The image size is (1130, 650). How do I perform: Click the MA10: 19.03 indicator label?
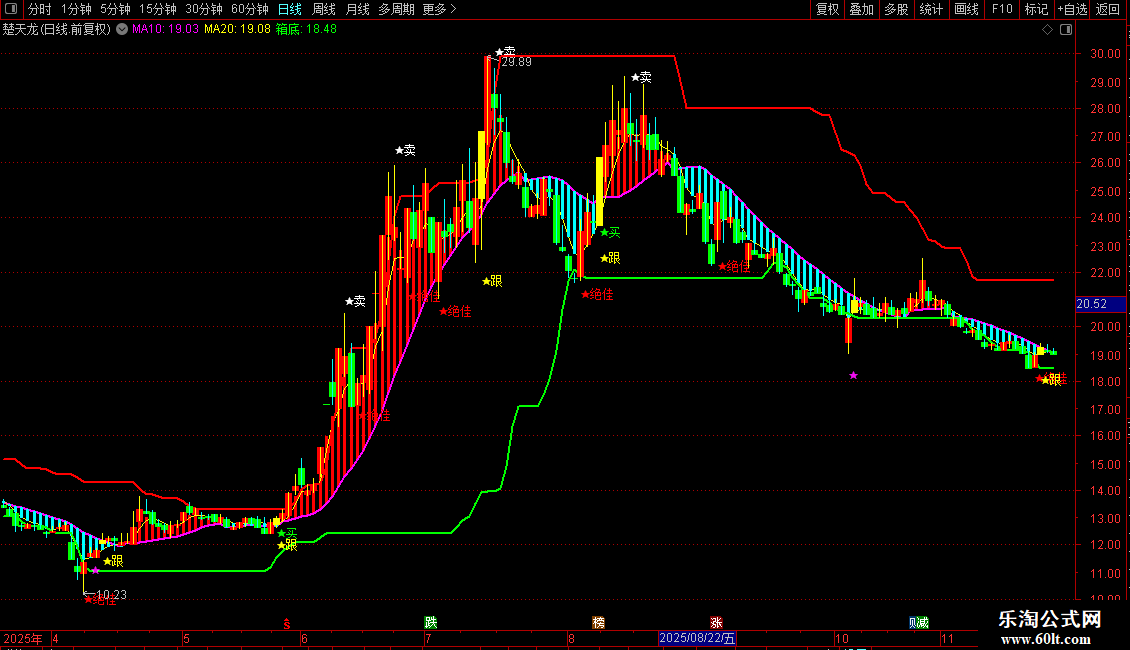165,30
